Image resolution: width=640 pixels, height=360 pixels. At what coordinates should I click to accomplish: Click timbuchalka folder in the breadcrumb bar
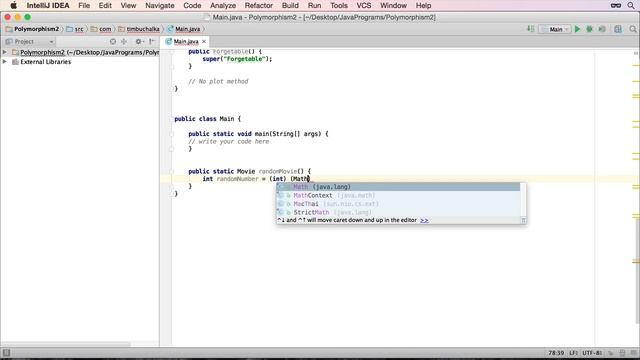click(x=139, y=29)
